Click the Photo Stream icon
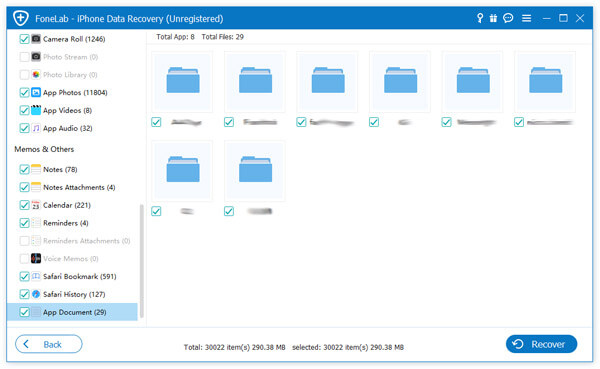 click(x=36, y=57)
